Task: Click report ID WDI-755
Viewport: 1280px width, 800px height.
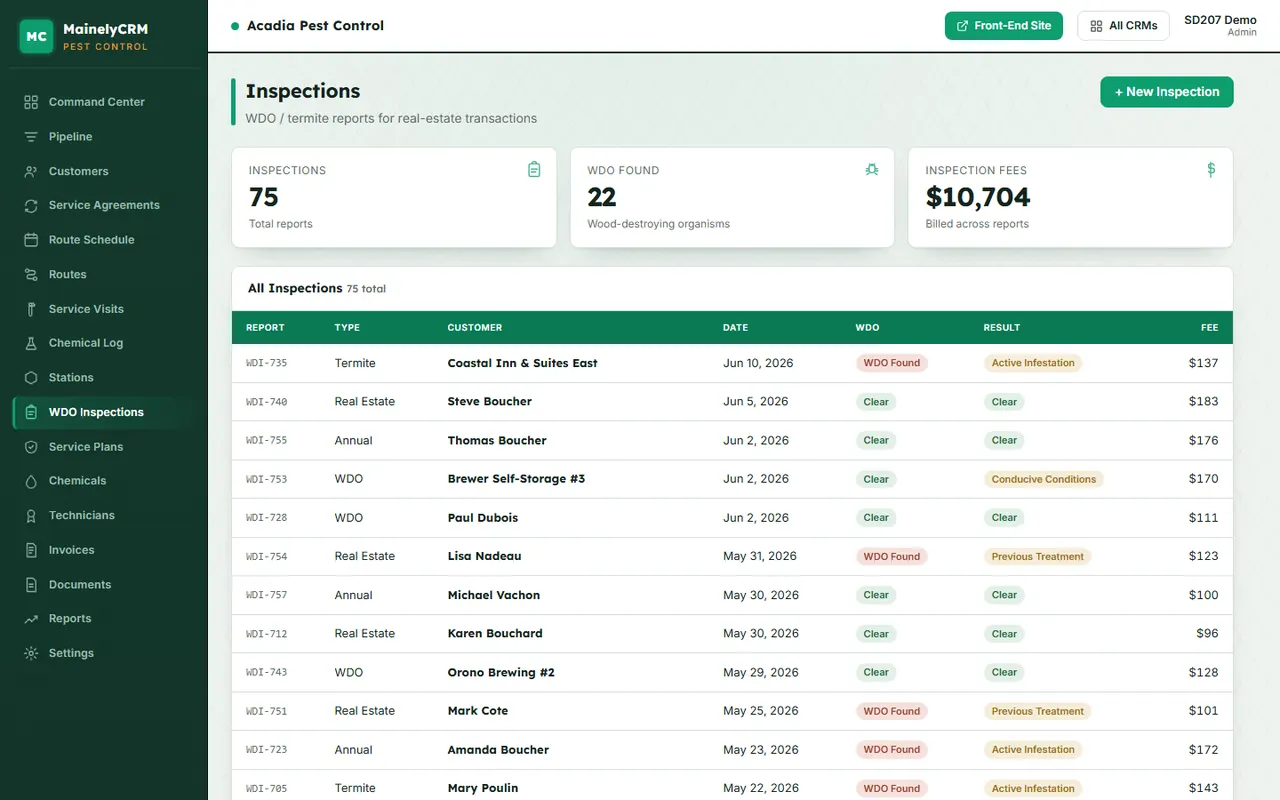Action: pyautogui.click(x=266, y=440)
